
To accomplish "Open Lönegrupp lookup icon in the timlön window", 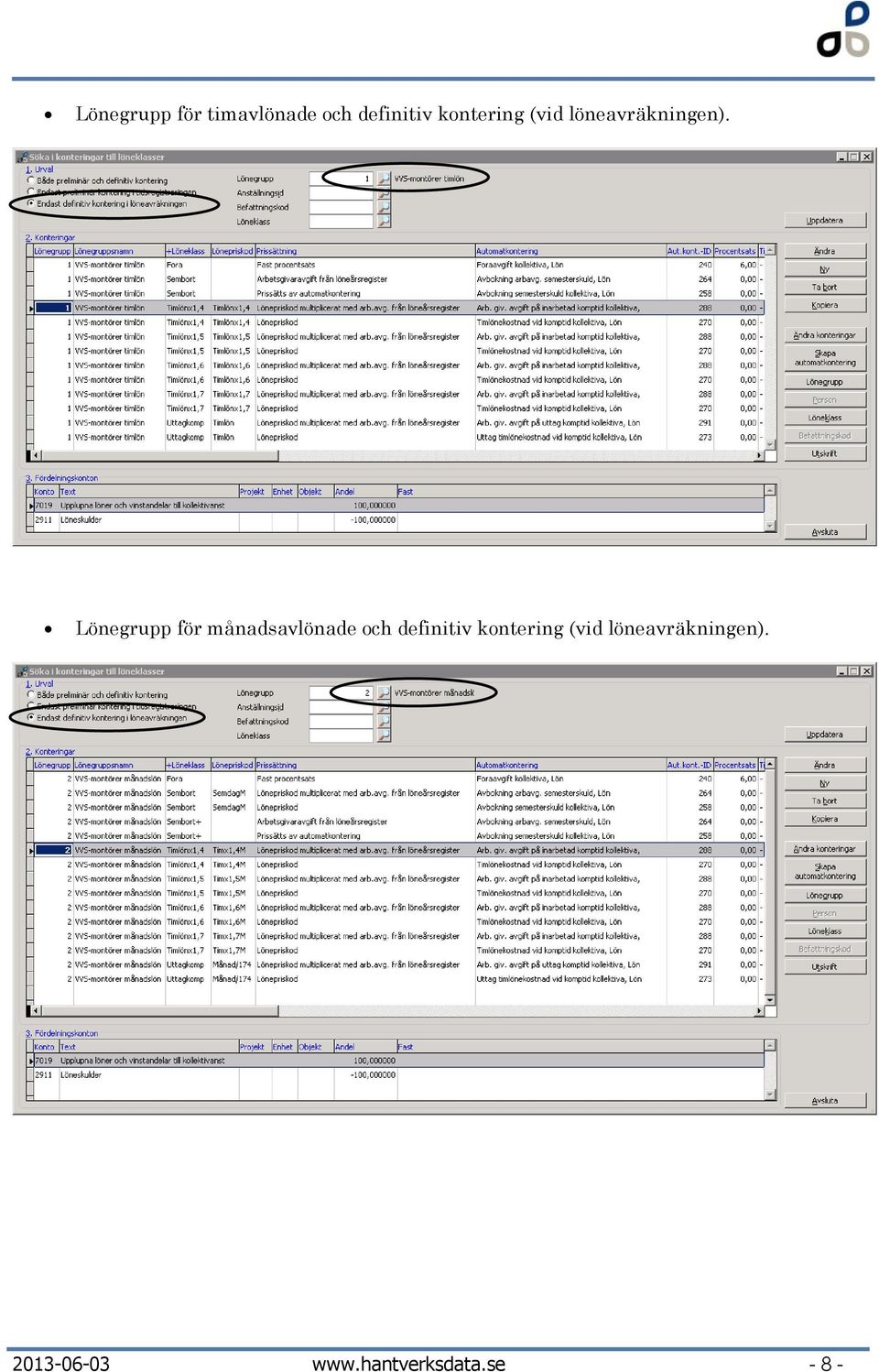I will point(384,179).
